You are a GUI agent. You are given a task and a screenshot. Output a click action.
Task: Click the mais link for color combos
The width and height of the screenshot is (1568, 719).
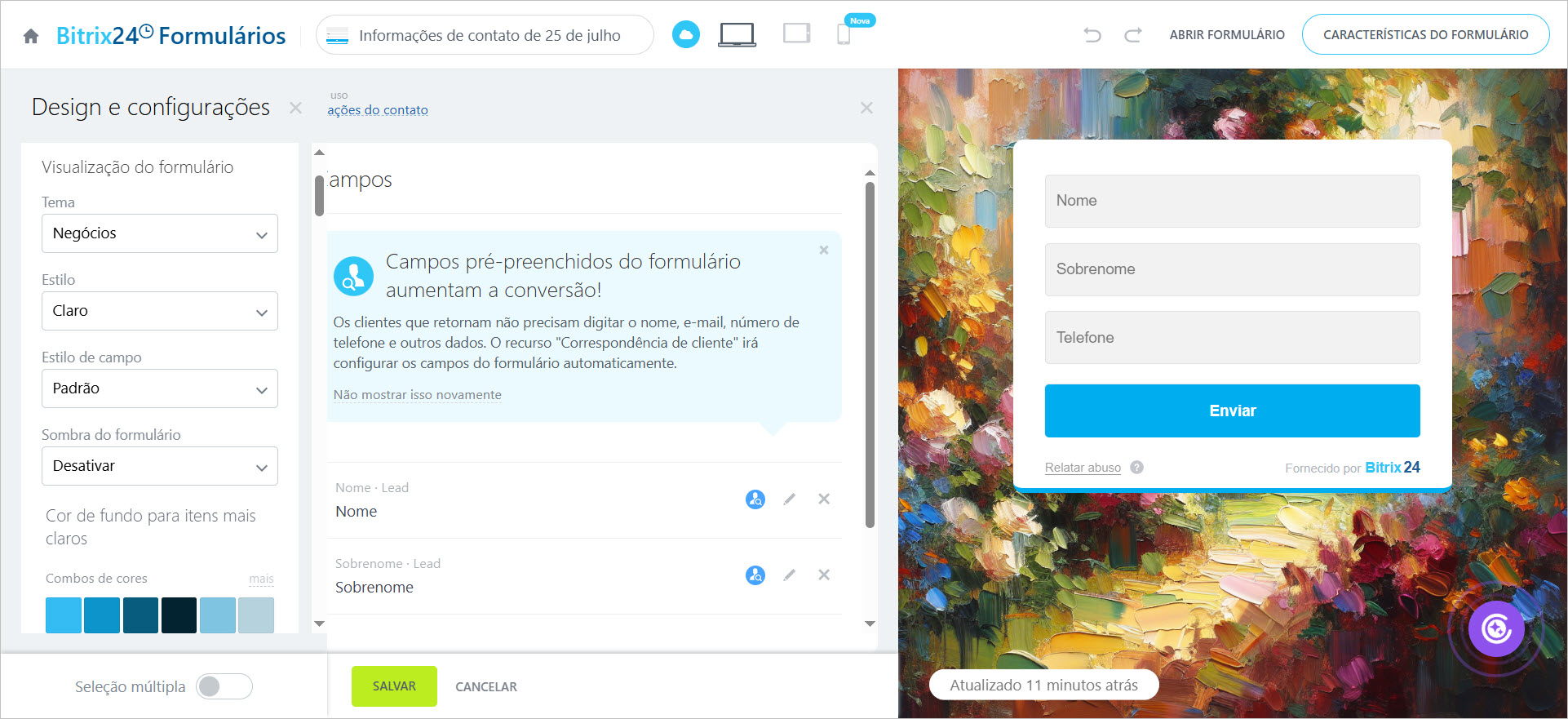(x=261, y=579)
